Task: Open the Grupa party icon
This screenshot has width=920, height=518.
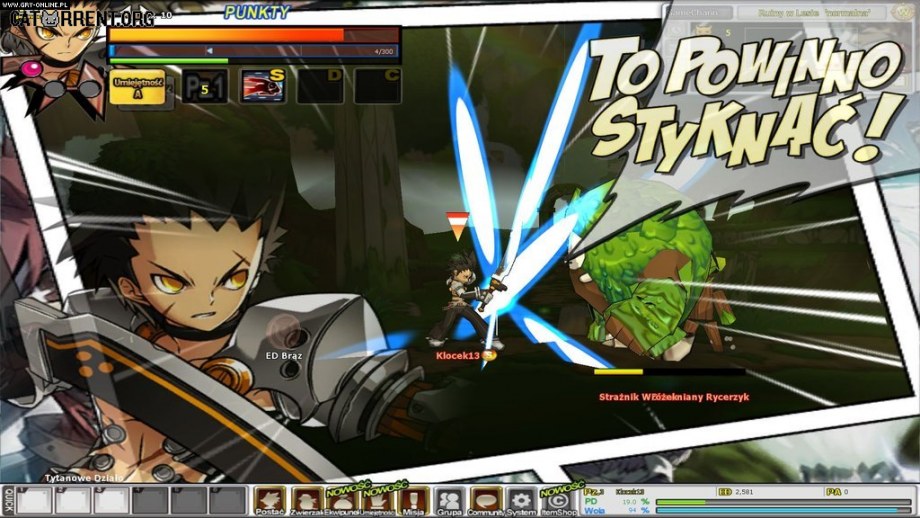Action: click(x=449, y=500)
